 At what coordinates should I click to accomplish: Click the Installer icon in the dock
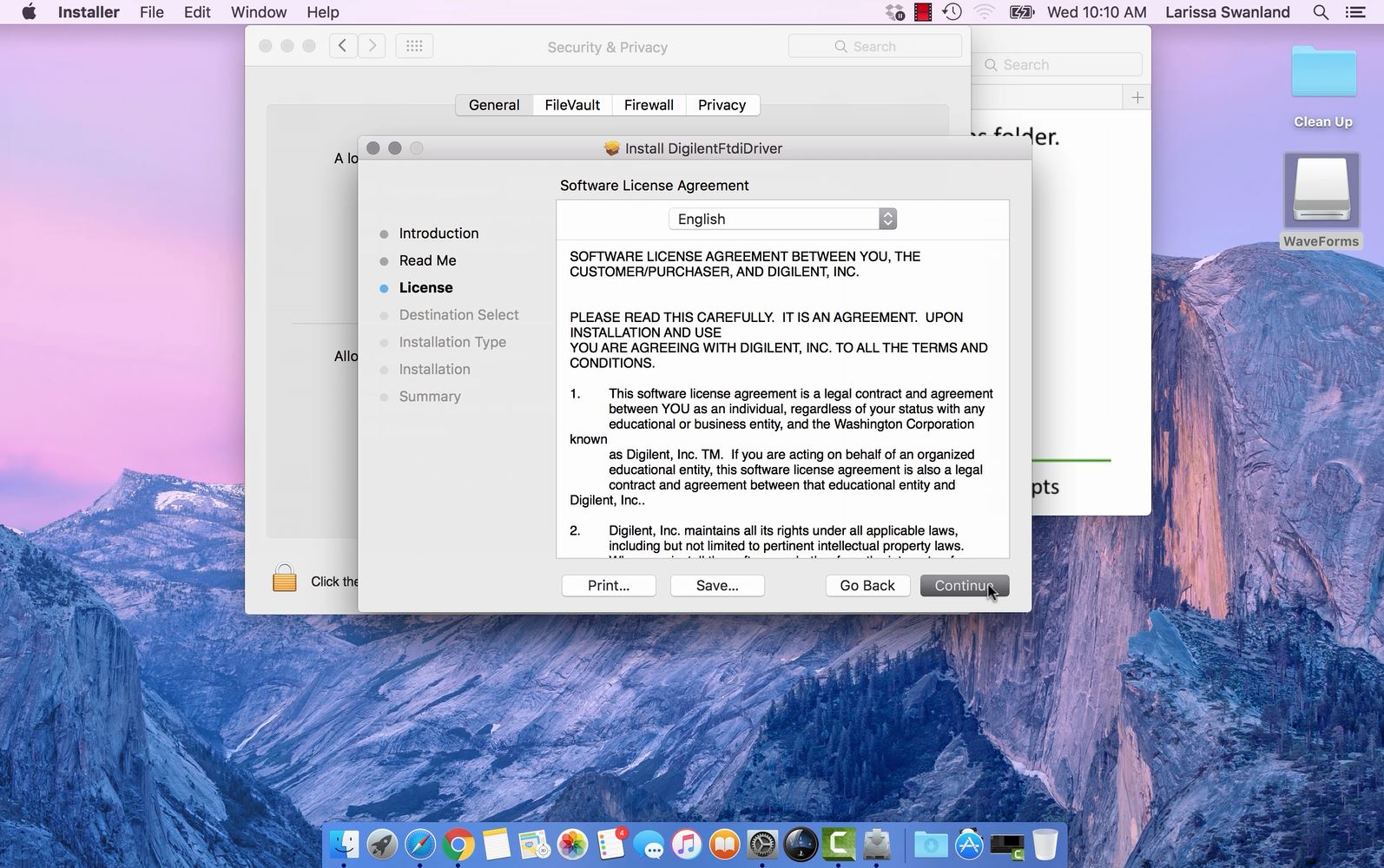[x=877, y=844]
